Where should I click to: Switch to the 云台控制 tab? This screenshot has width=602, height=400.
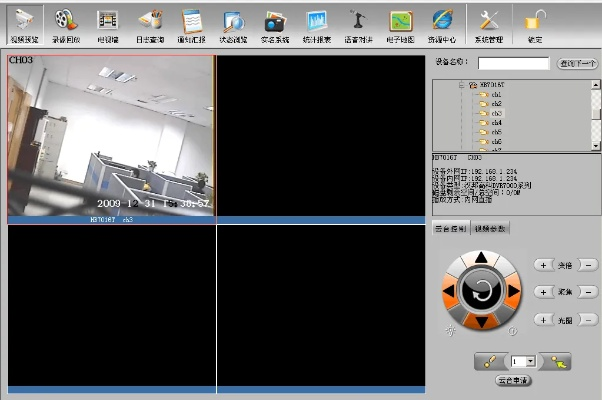pyautogui.click(x=450, y=228)
